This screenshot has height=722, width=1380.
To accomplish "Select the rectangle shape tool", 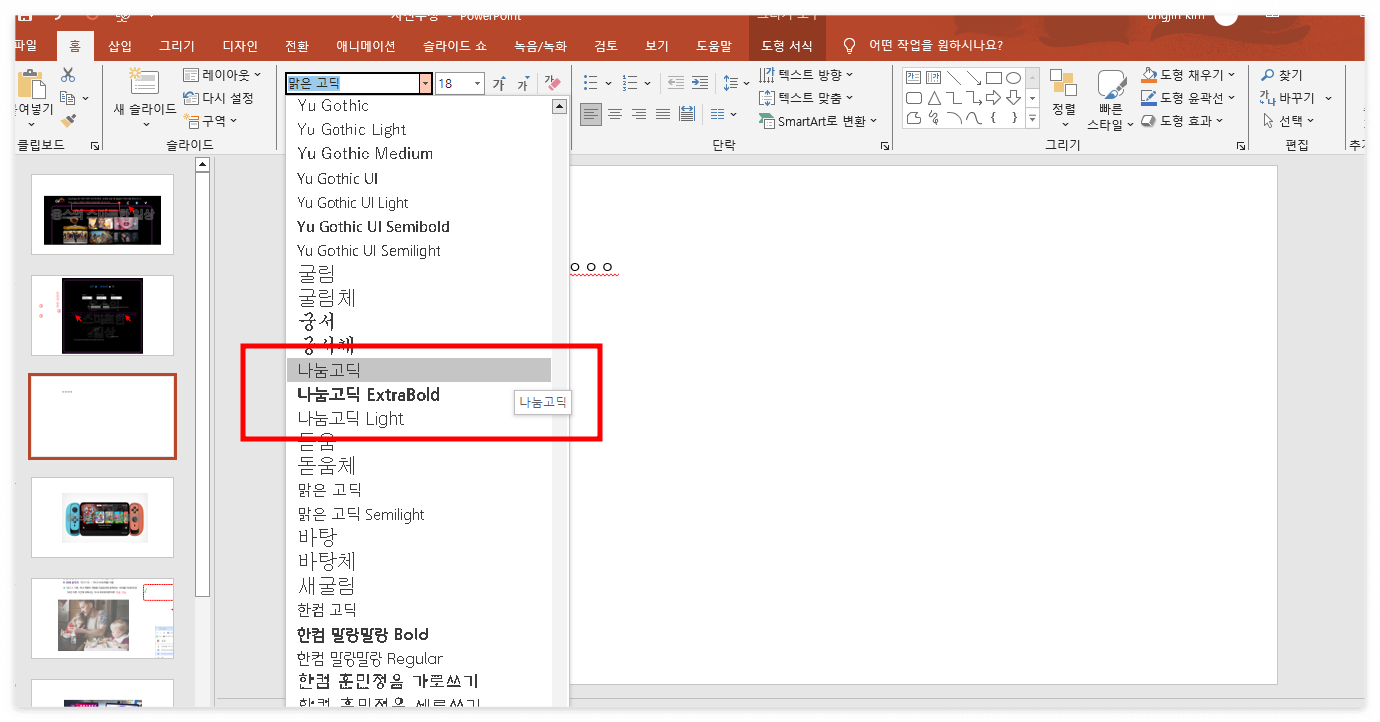I will 994,78.
